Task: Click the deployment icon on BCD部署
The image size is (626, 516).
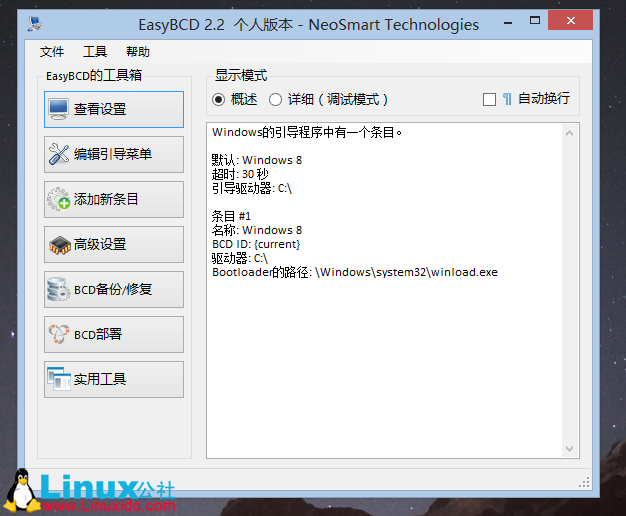Action: pyautogui.click(x=59, y=334)
